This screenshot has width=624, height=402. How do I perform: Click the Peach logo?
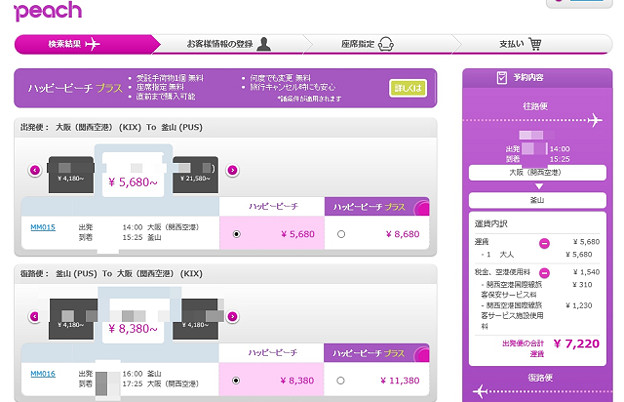(x=48, y=10)
